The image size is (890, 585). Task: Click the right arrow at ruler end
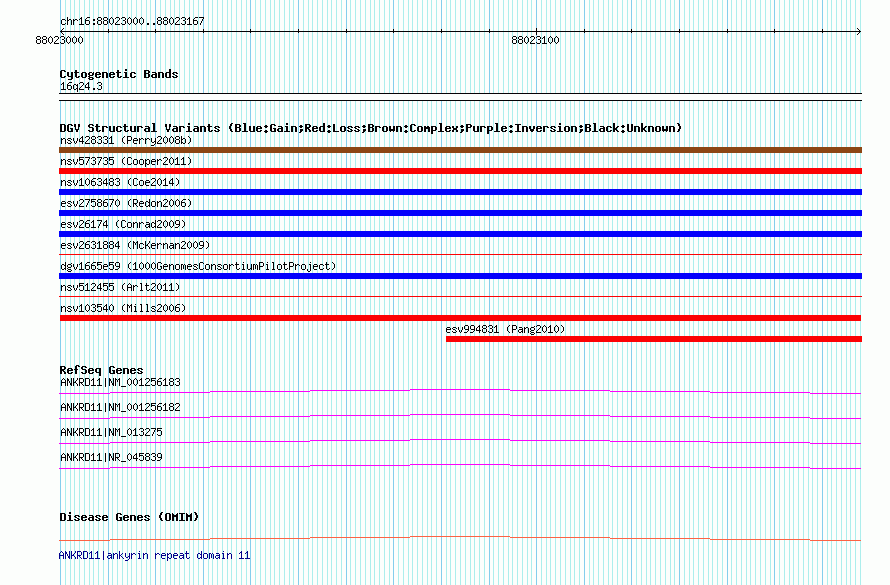[x=859, y=32]
